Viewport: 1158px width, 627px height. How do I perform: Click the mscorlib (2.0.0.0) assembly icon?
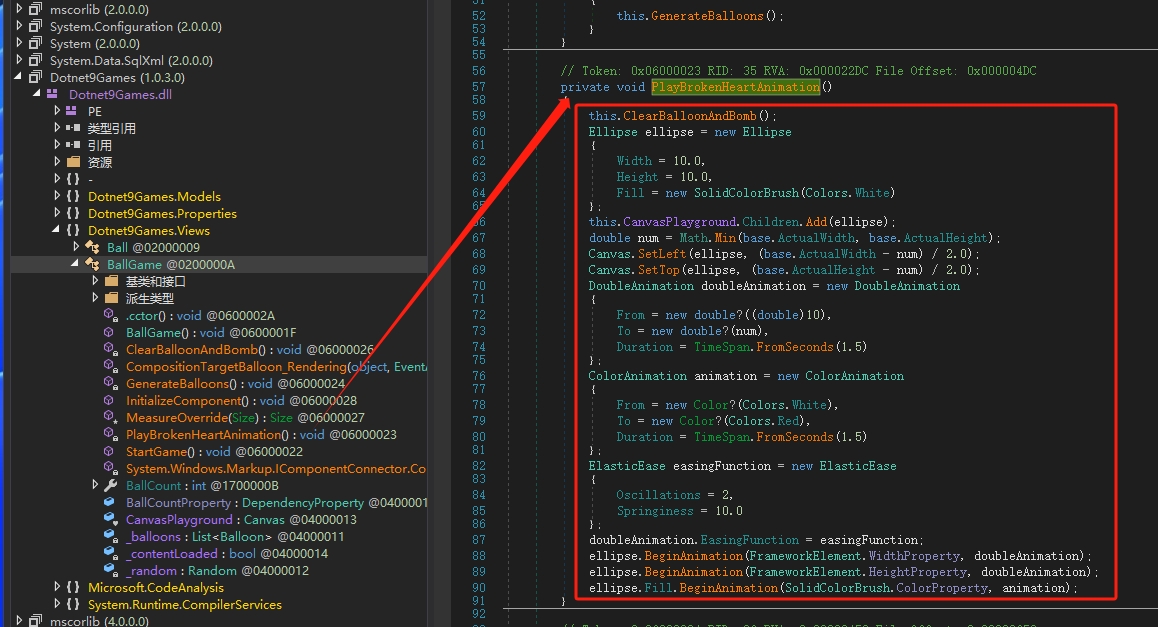tap(35, 9)
